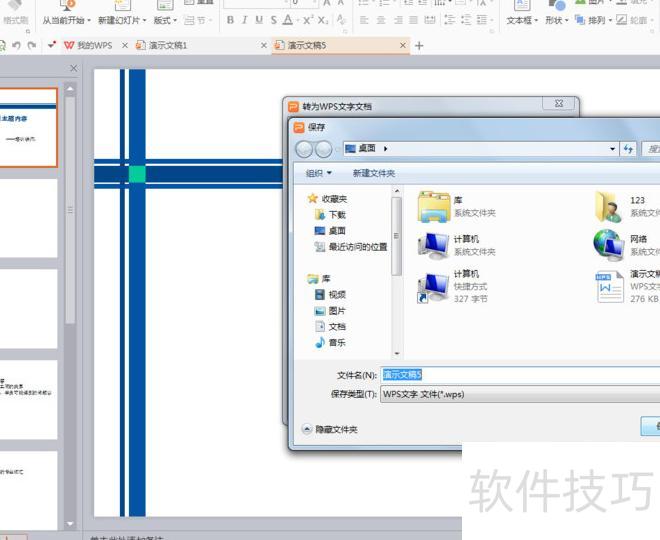Toggle underline formatting

259,20
